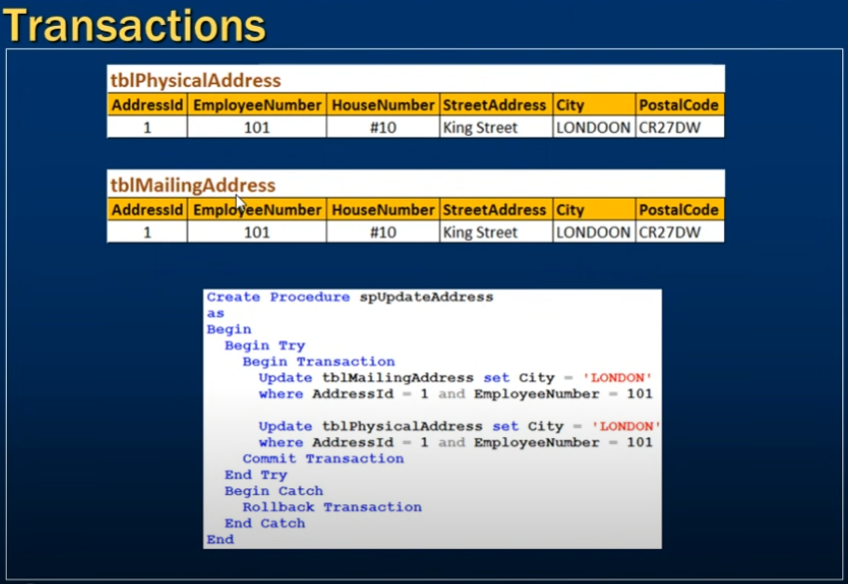This screenshot has height=584, width=848.
Task: Click the "as" keyword code line
Action: coord(215,314)
